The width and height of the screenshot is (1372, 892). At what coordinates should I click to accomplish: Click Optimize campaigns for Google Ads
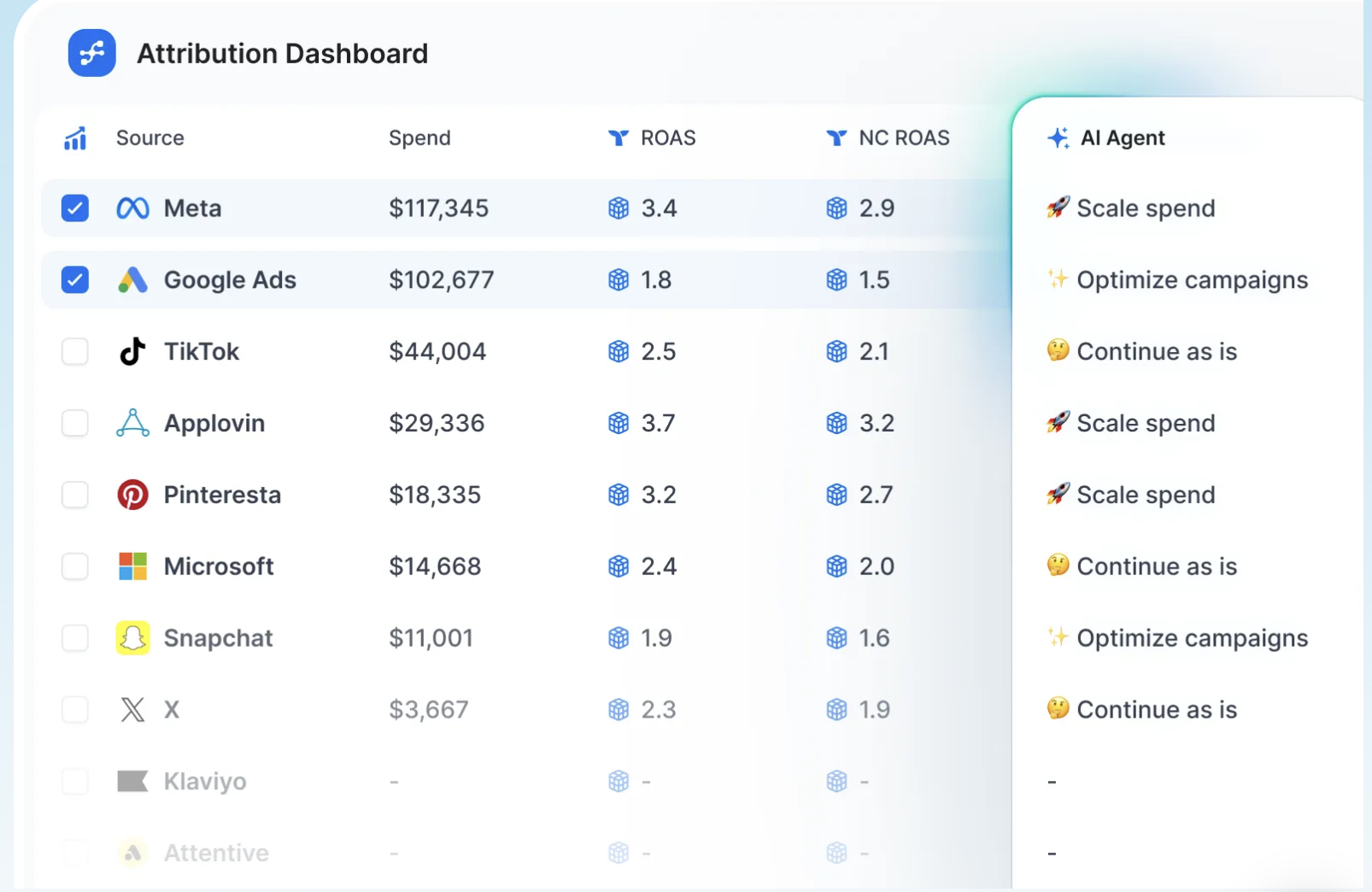click(x=1192, y=280)
